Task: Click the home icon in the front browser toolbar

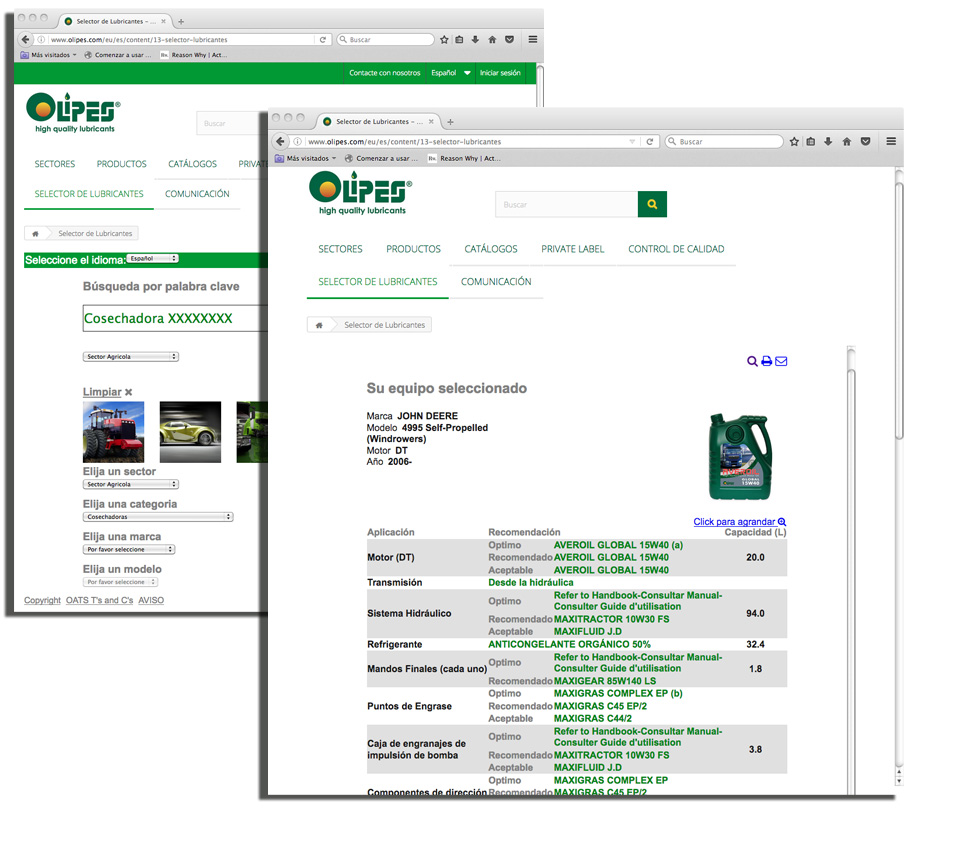Action: [847, 142]
